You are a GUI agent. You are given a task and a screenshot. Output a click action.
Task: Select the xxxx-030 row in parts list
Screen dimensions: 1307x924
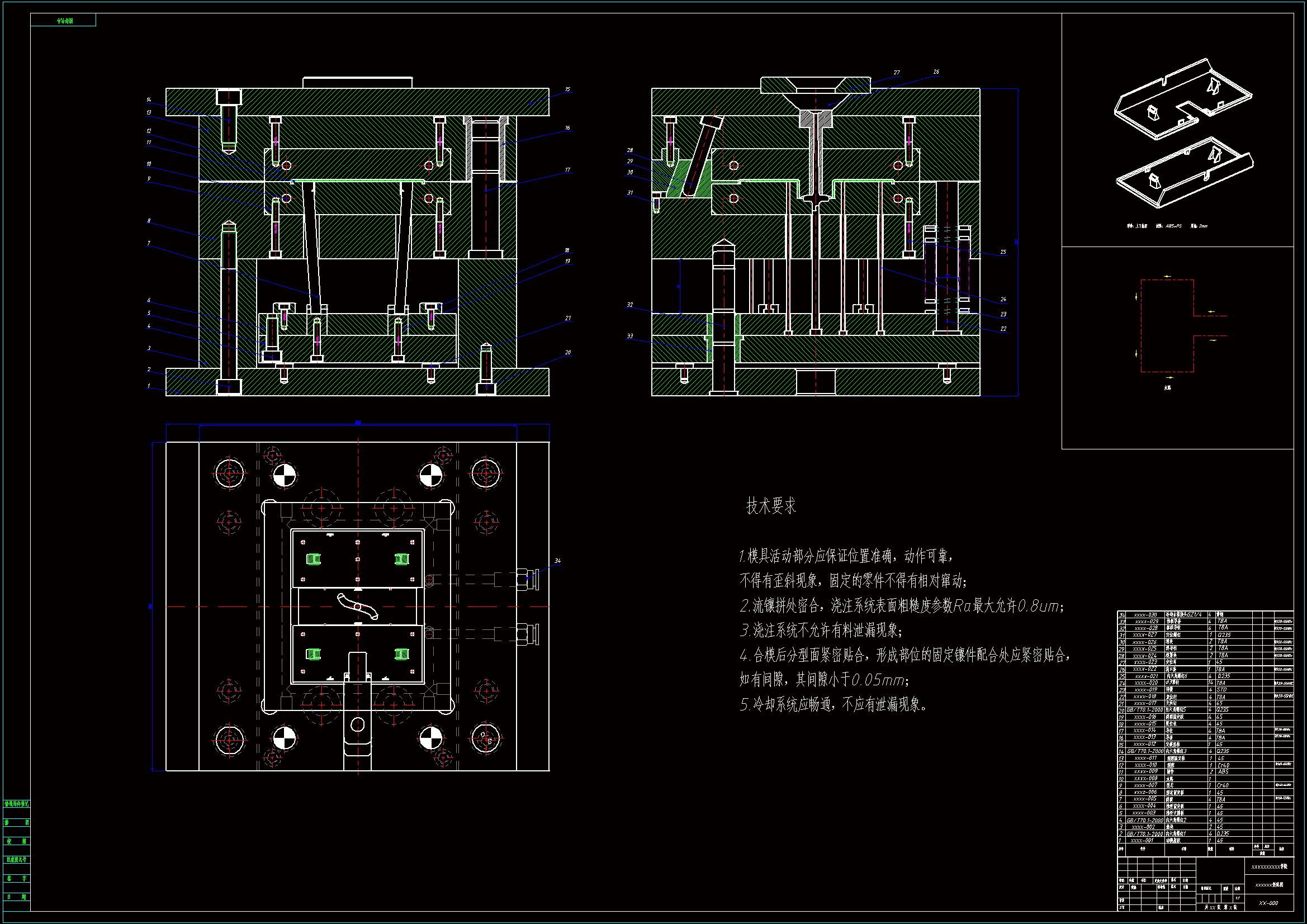click(1145, 615)
